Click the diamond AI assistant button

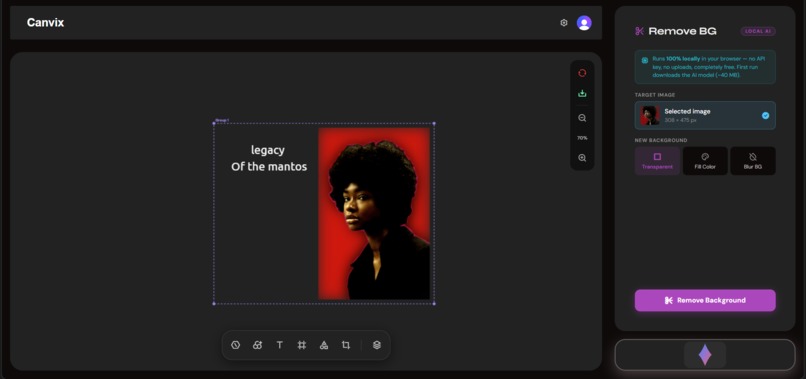click(705, 355)
